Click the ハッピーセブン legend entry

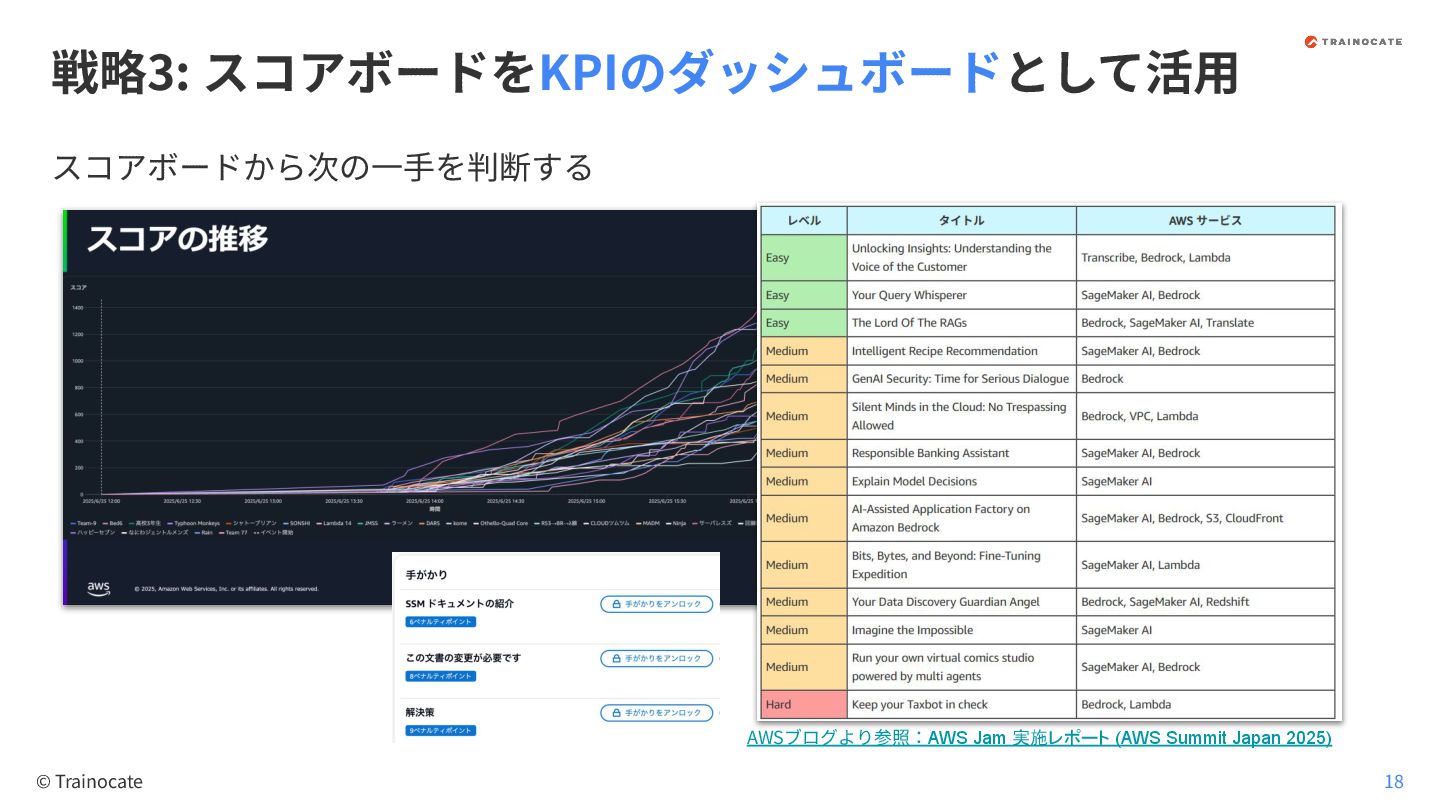(92, 533)
